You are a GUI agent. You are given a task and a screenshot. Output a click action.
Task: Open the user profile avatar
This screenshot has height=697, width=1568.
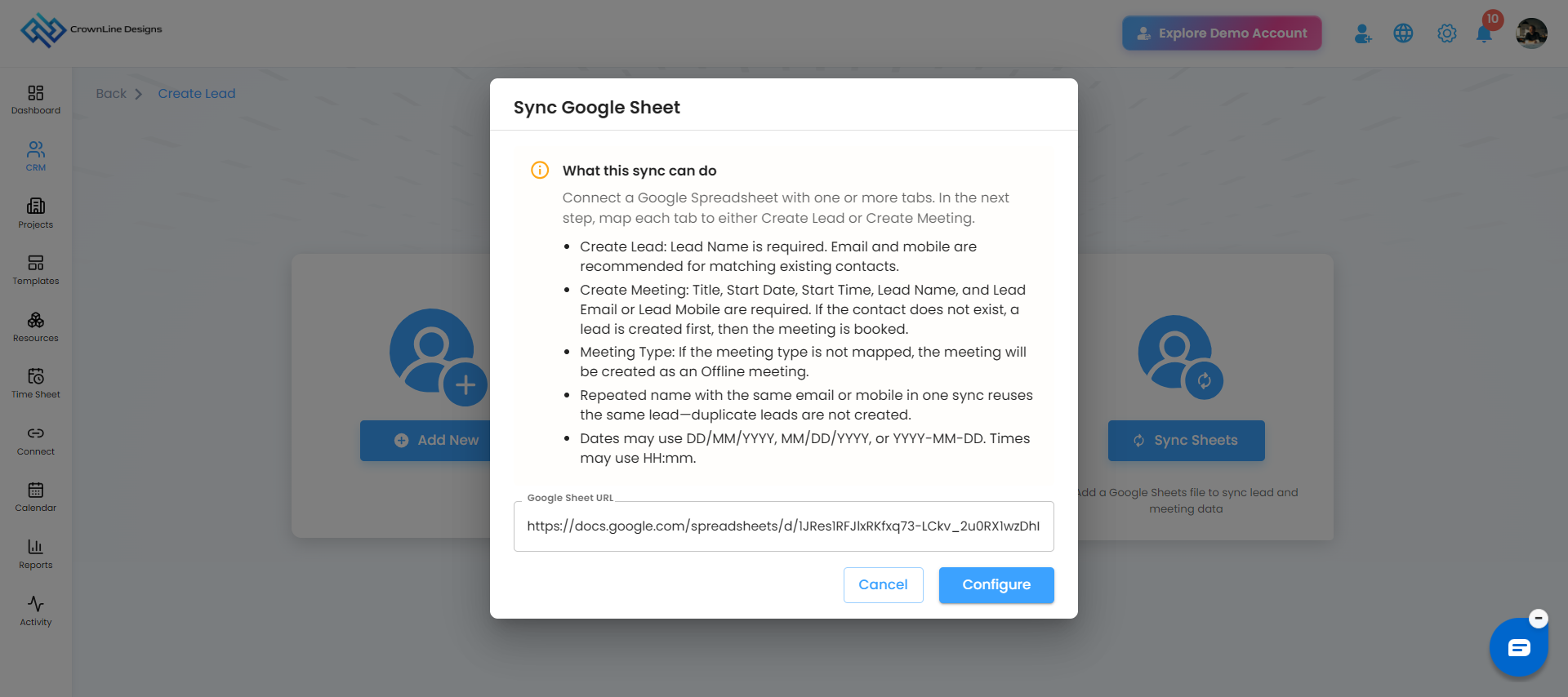(x=1531, y=33)
